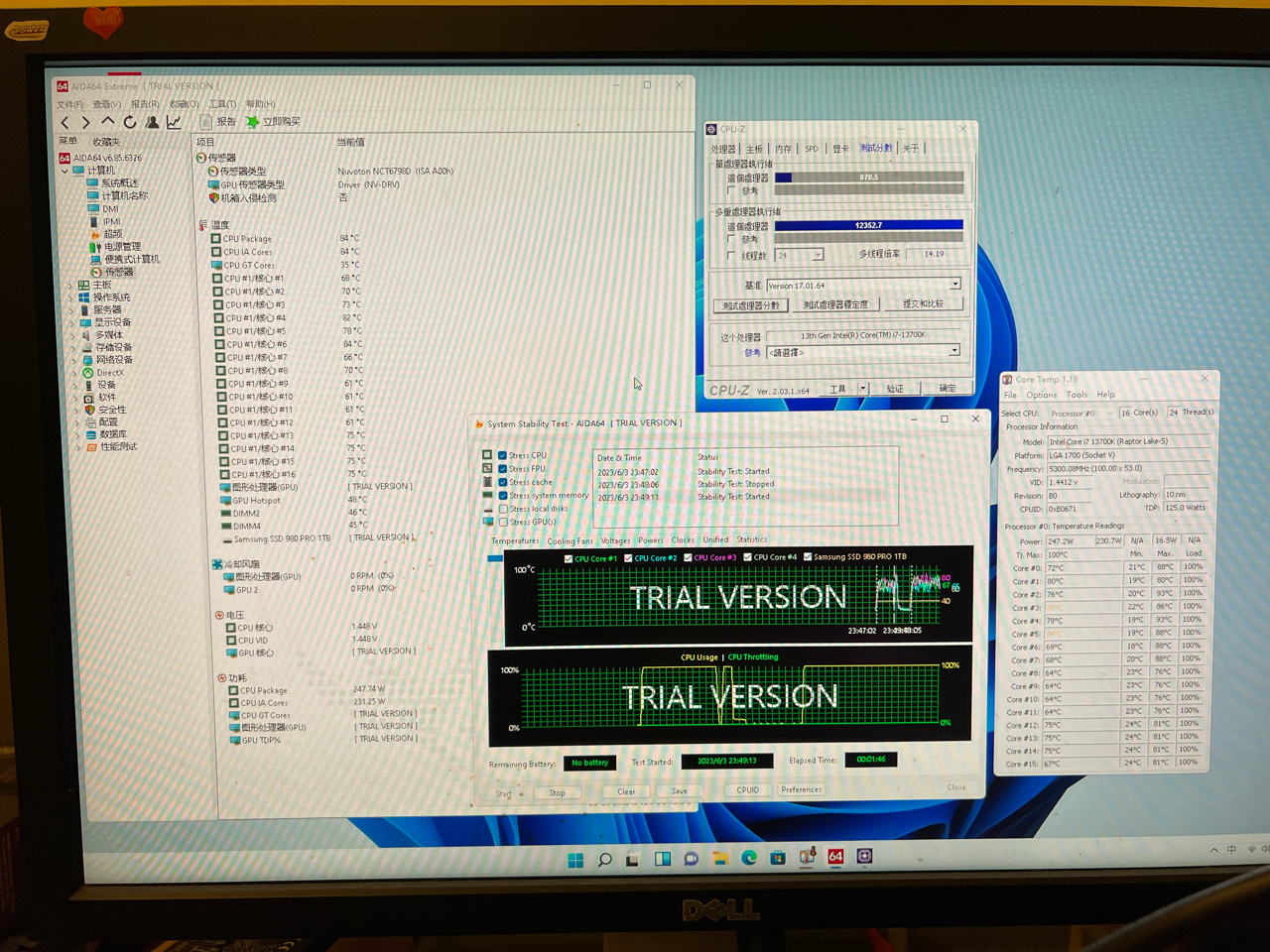Expand the 主板 motherboard tree node
Image resolution: width=1270 pixels, height=952 pixels.
point(70,286)
